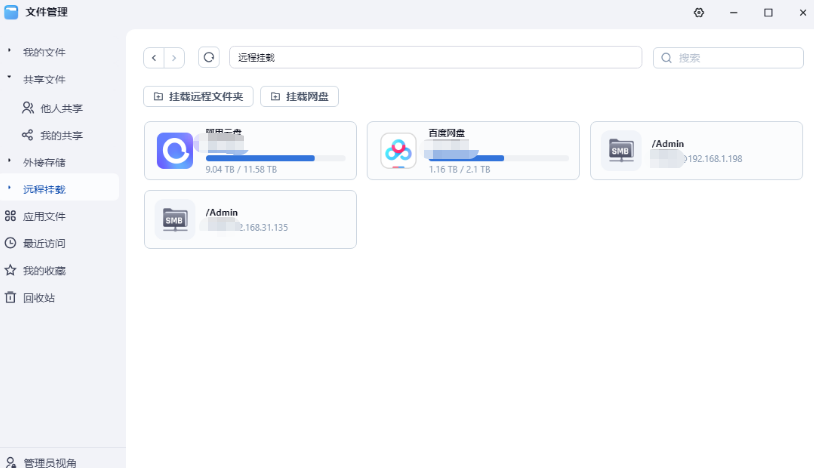Viewport: 814px width, 468px height.
Task: Minimize the file manager window
Action: (734, 12)
